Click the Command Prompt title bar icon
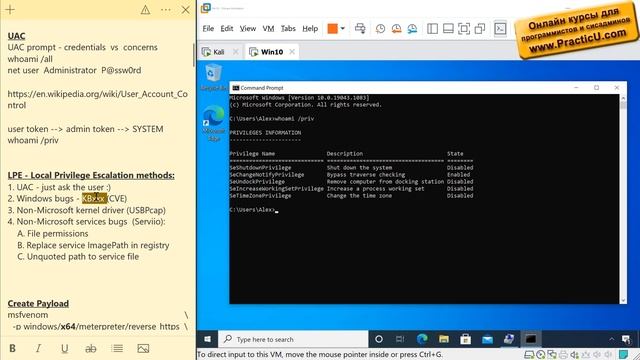The image size is (640, 360). 236,88
